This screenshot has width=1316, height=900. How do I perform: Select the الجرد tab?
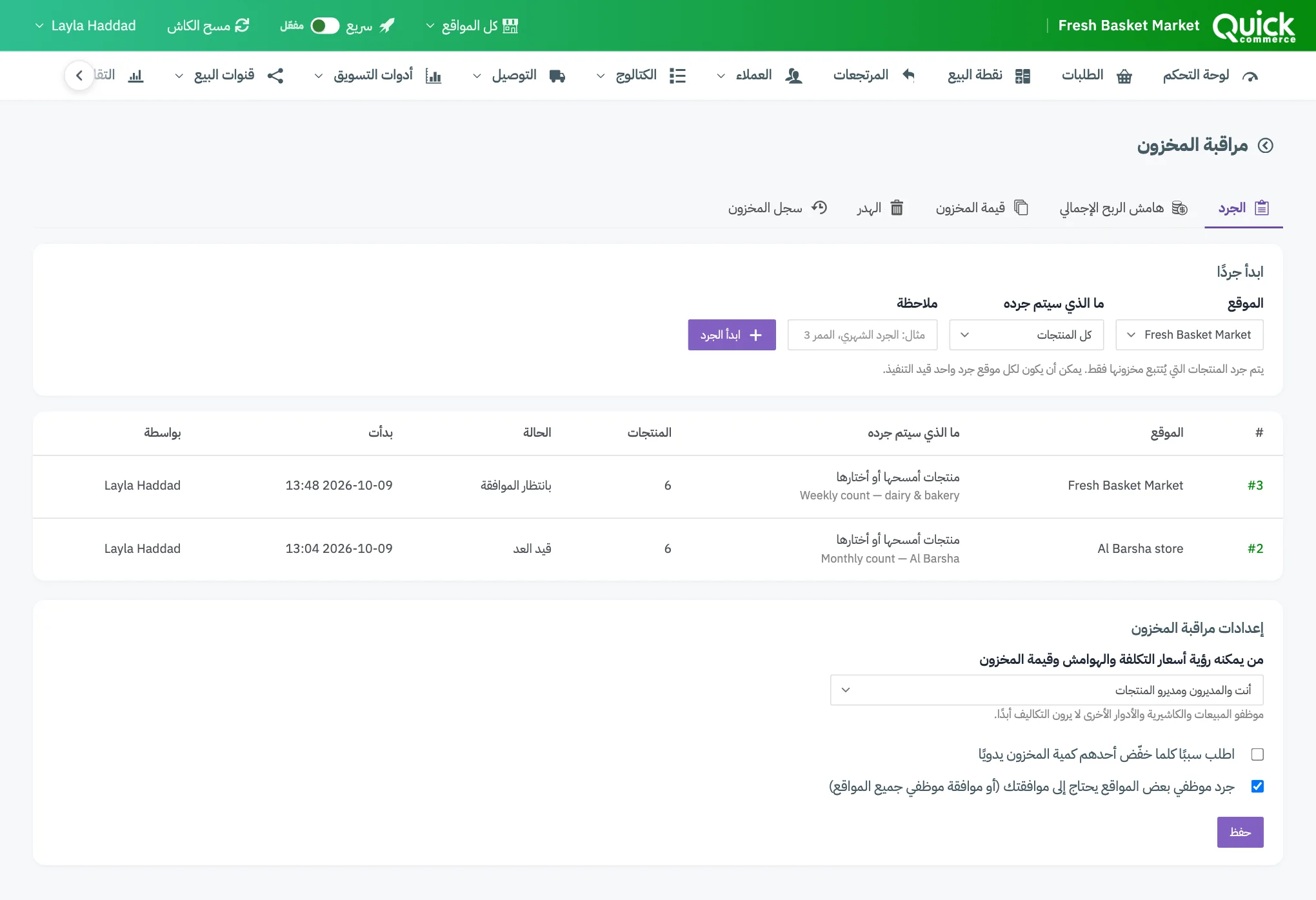pyautogui.click(x=1244, y=208)
